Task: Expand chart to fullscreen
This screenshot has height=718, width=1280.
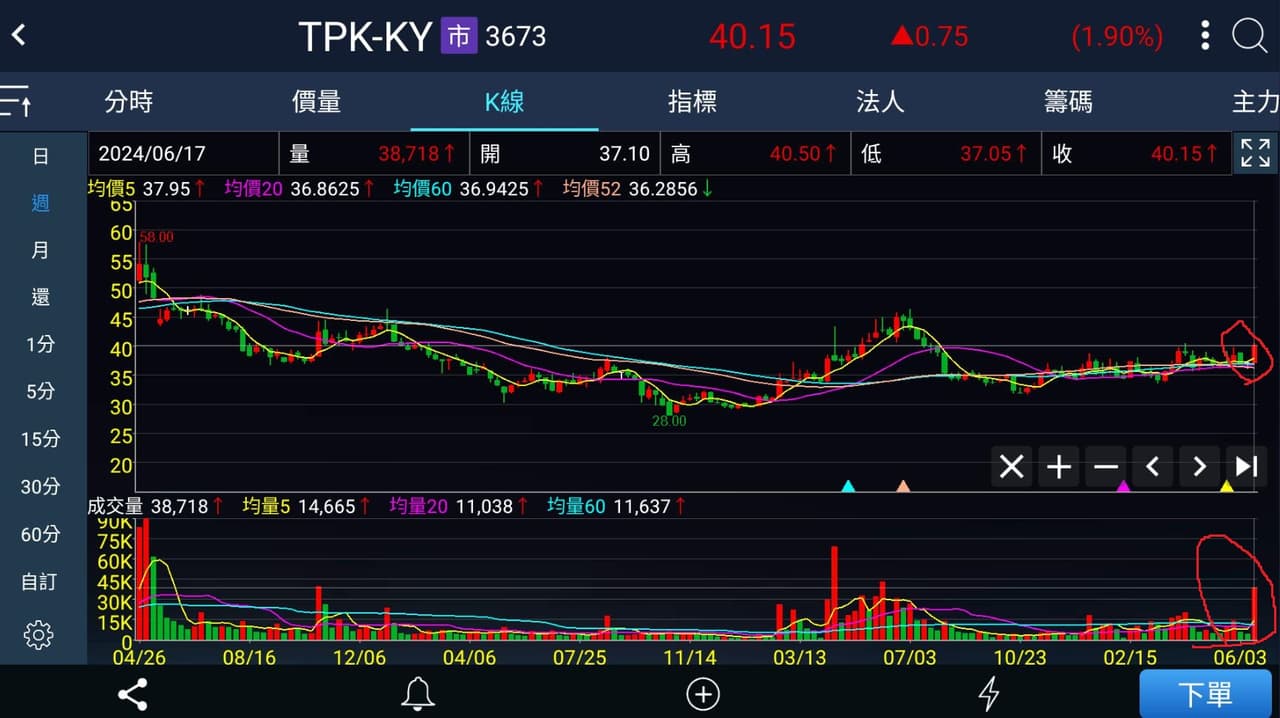Action: point(1255,153)
